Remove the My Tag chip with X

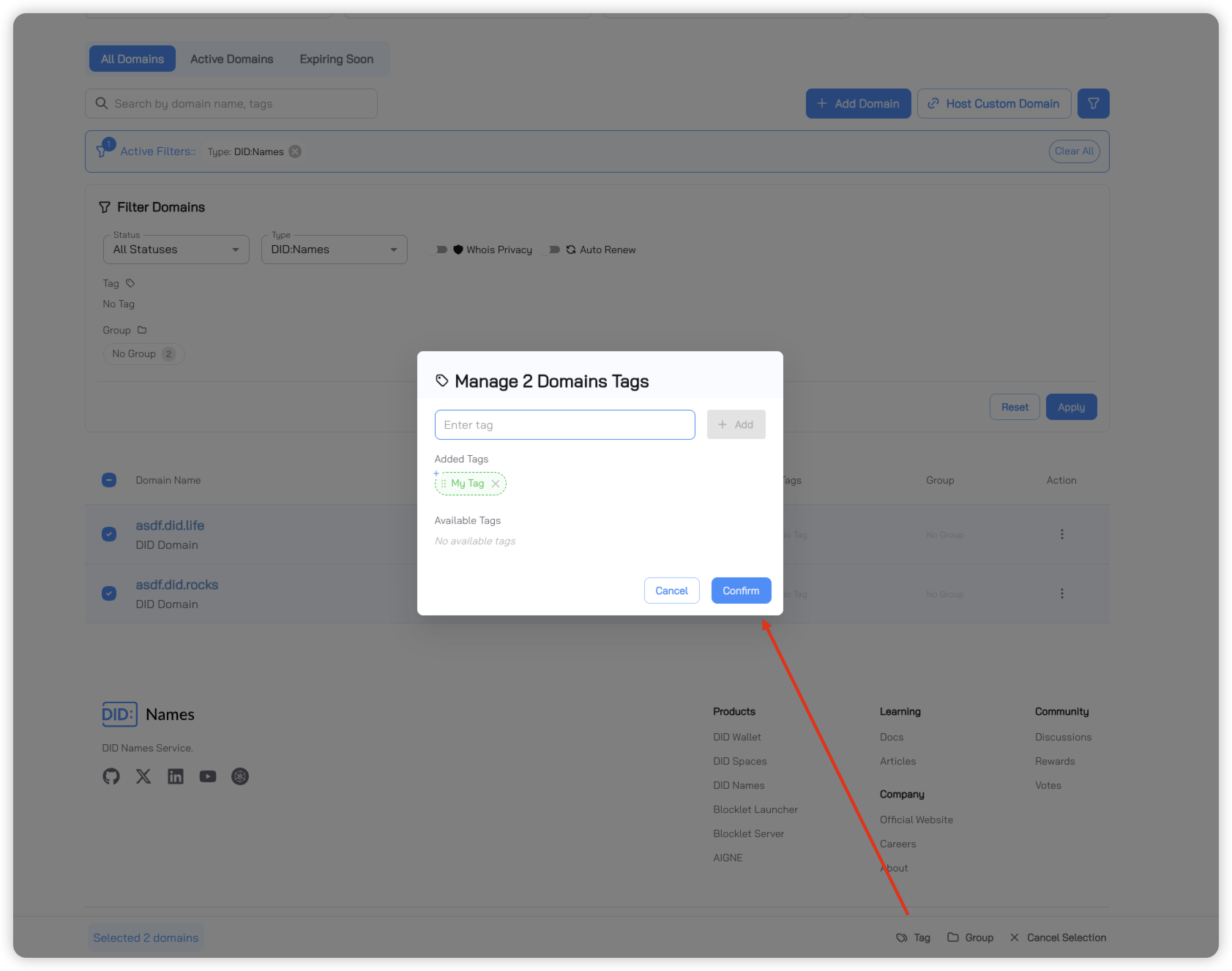(496, 484)
